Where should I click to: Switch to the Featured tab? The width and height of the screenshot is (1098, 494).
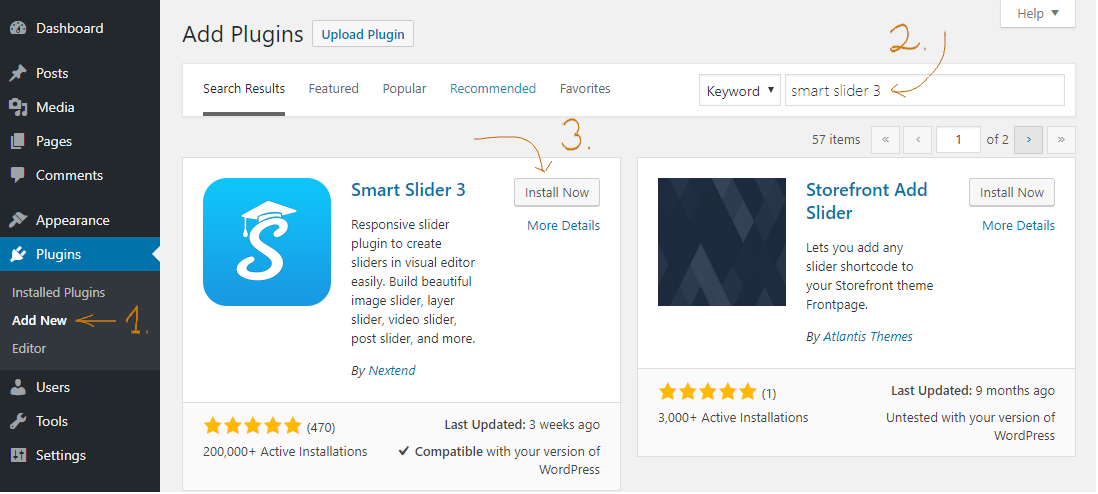(x=333, y=89)
